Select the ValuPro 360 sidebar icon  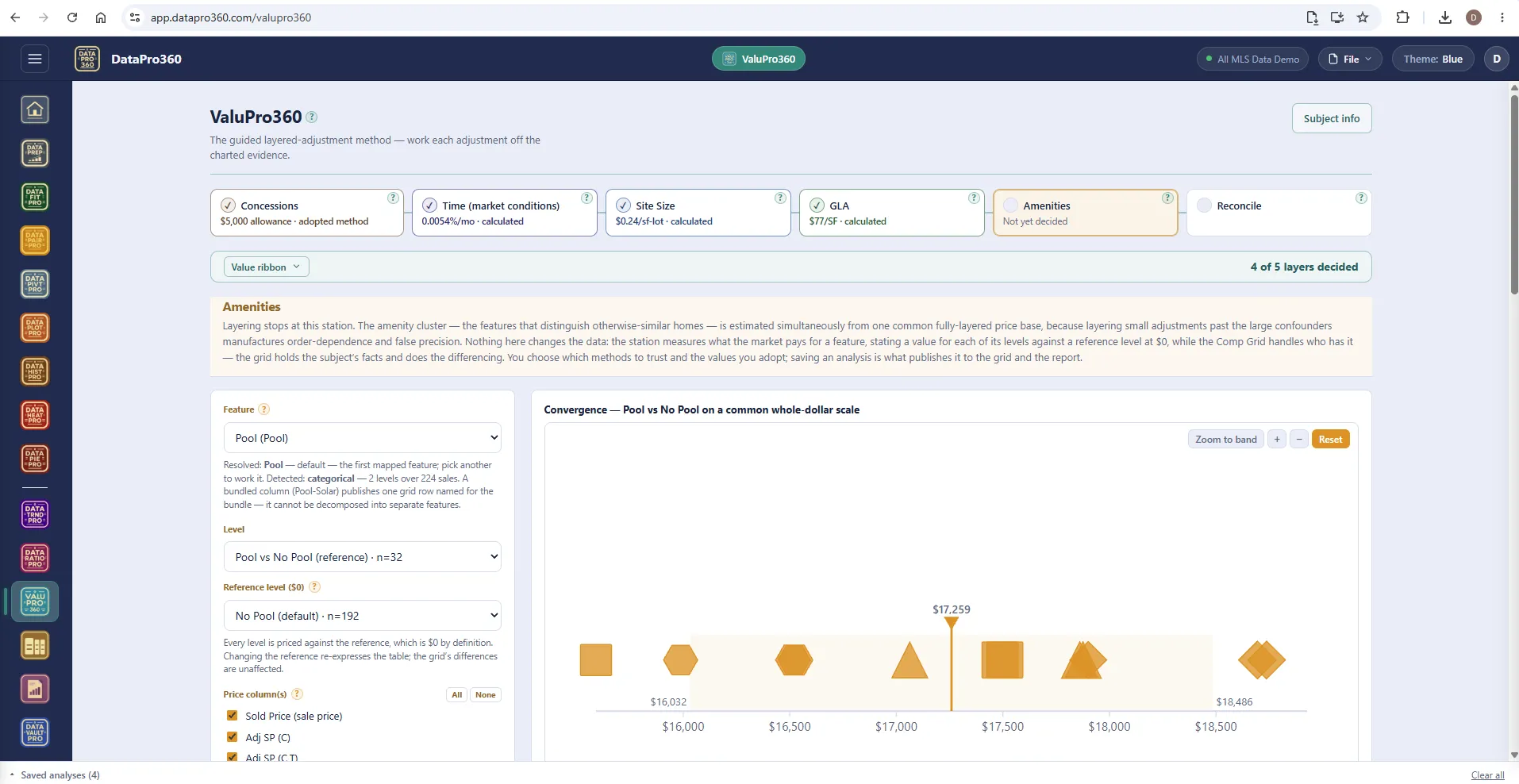click(35, 602)
